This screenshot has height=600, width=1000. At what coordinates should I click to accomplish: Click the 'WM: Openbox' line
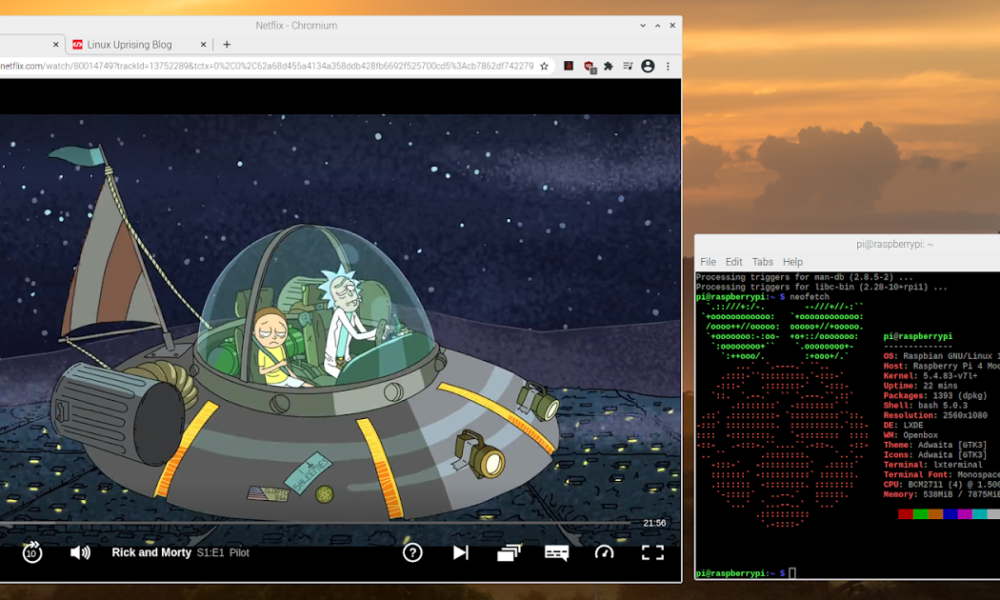click(x=910, y=435)
